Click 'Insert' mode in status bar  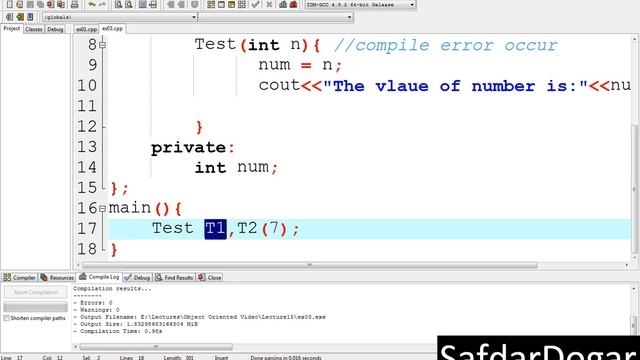click(x=221, y=358)
